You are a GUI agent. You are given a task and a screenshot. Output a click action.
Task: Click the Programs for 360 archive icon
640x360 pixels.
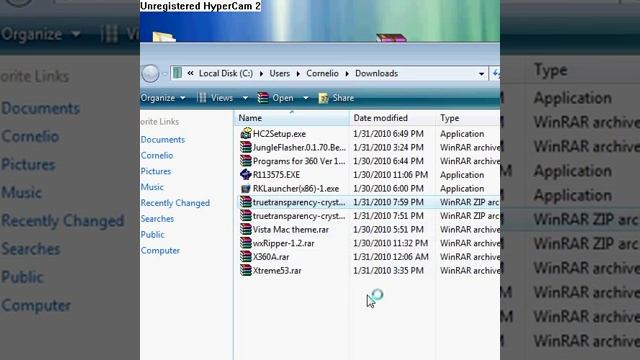pos(246,161)
